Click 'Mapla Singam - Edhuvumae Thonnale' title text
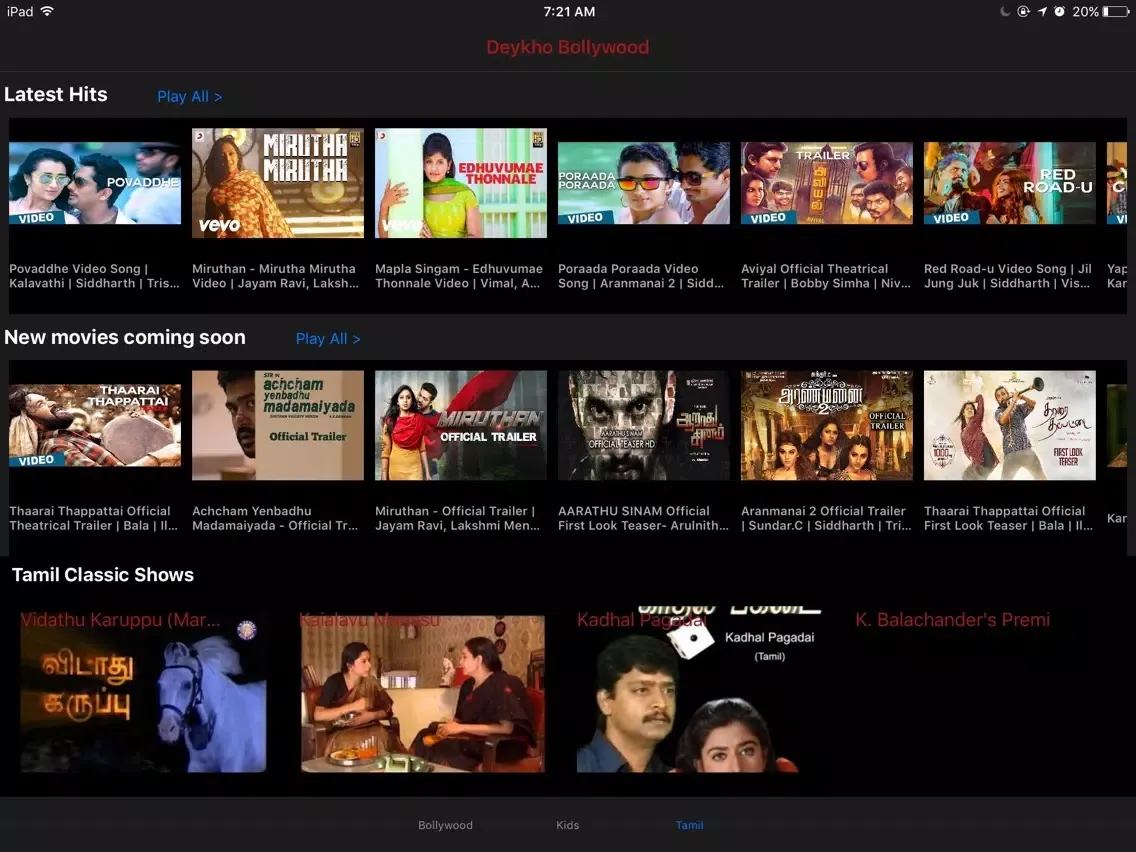 coord(459,276)
